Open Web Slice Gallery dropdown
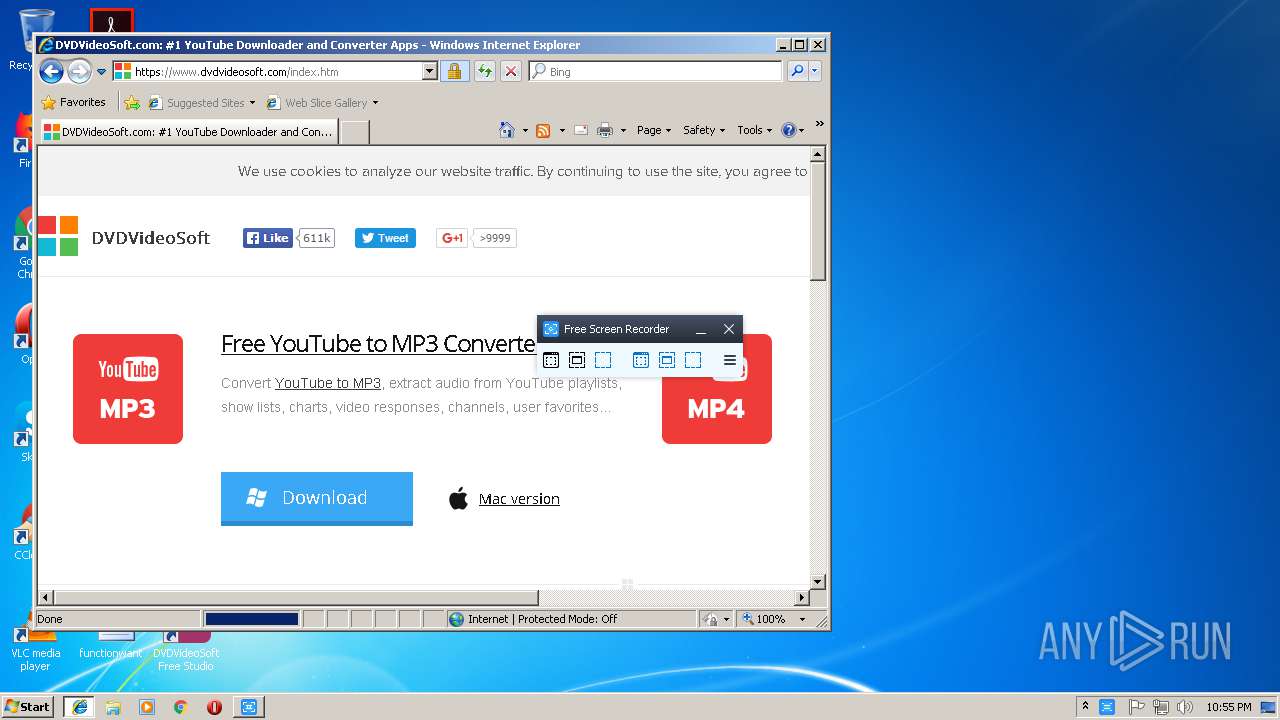1280x720 pixels. (322, 102)
